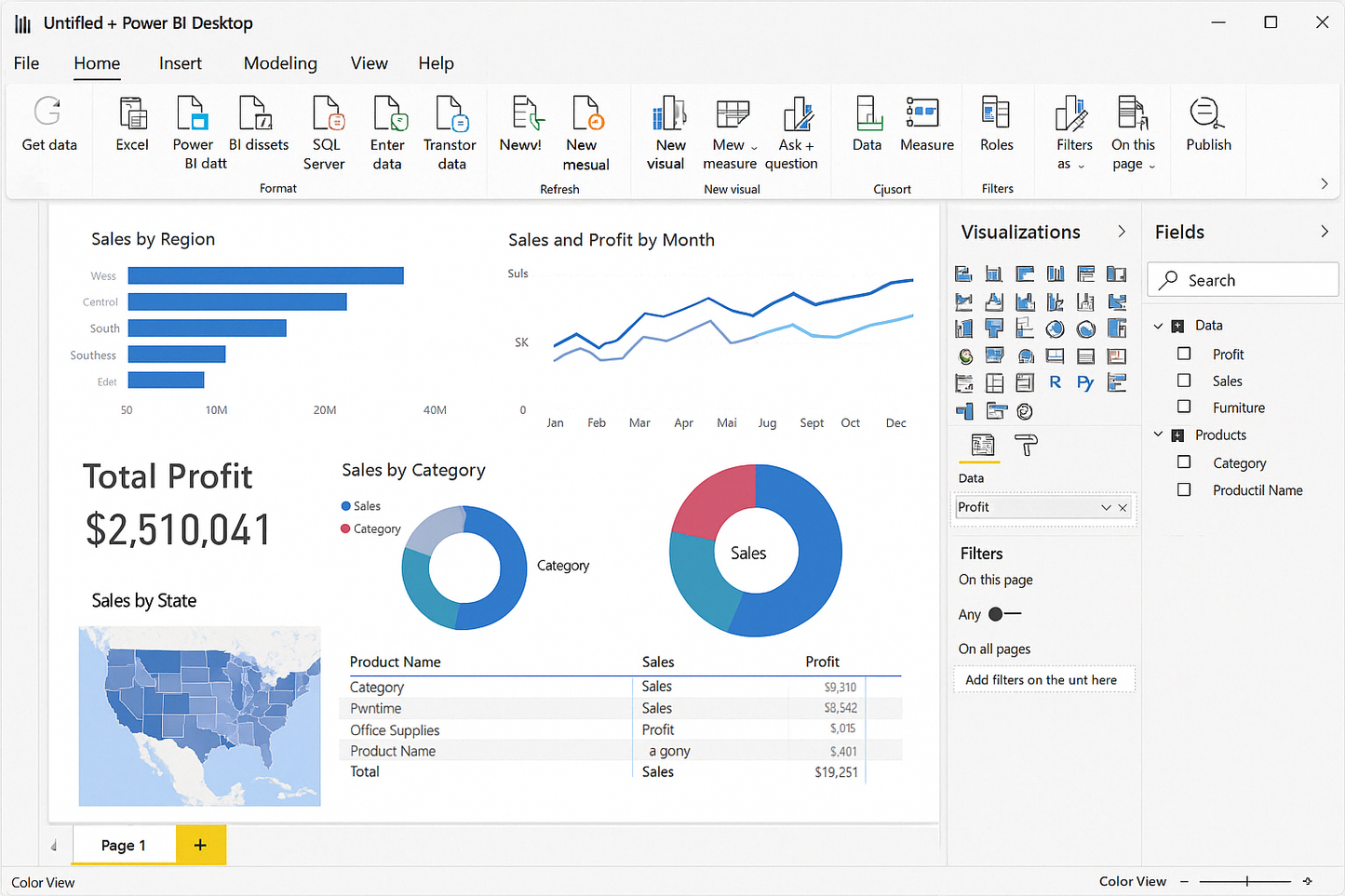Select the R script visual icon
Screen dimensions: 1345x896
pos(1055,382)
